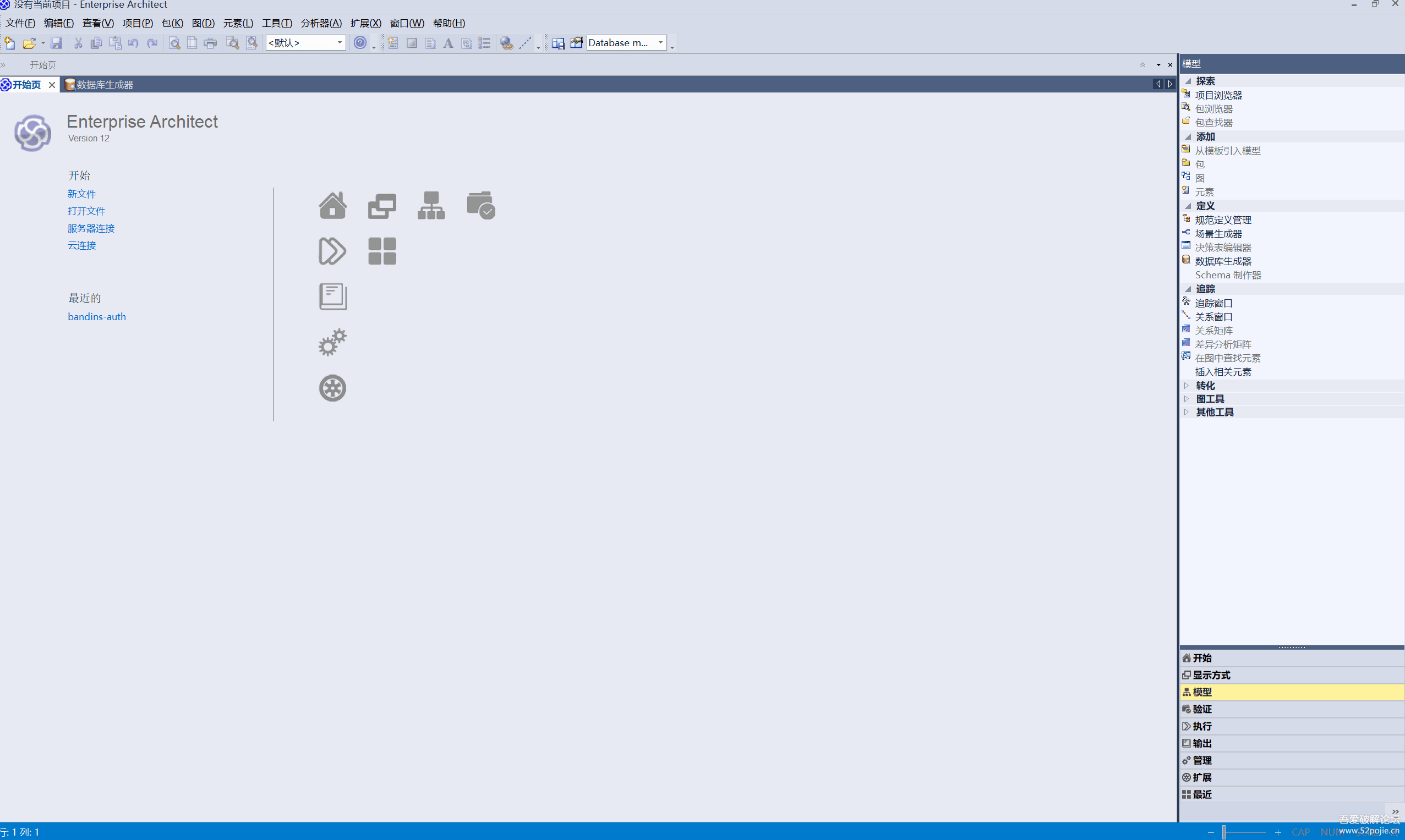Switch to 验证 section
The width and height of the screenshot is (1405, 840).
(1292, 709)
